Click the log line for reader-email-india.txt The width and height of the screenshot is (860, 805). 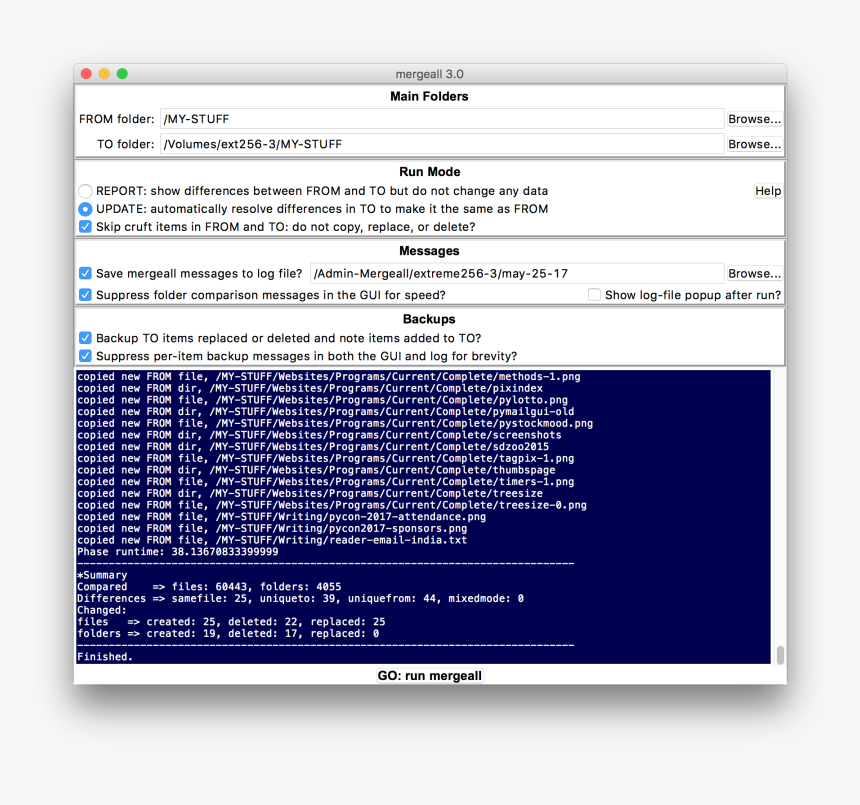click(272, 540)
